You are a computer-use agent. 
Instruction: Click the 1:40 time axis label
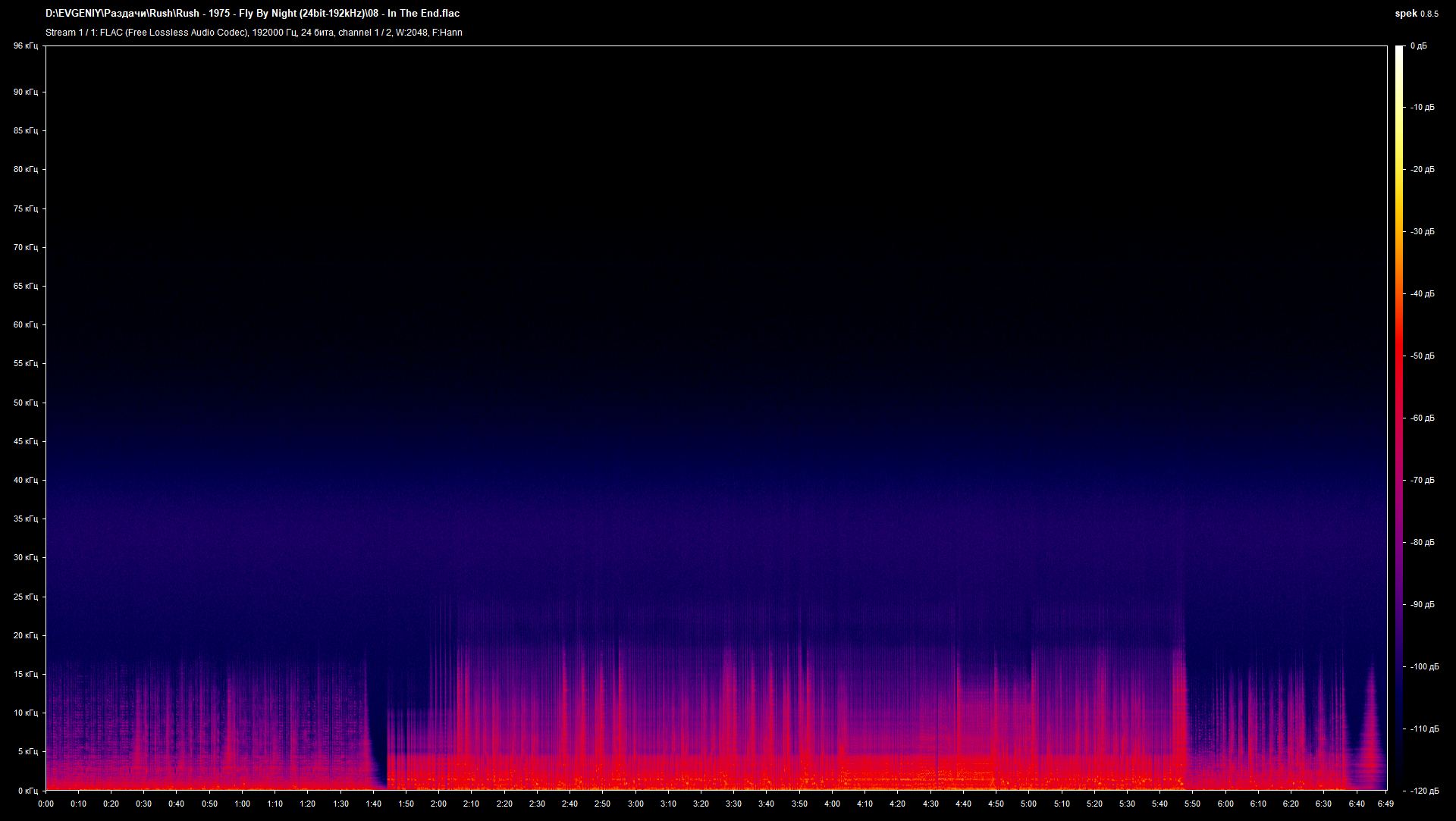coord(373,804)
